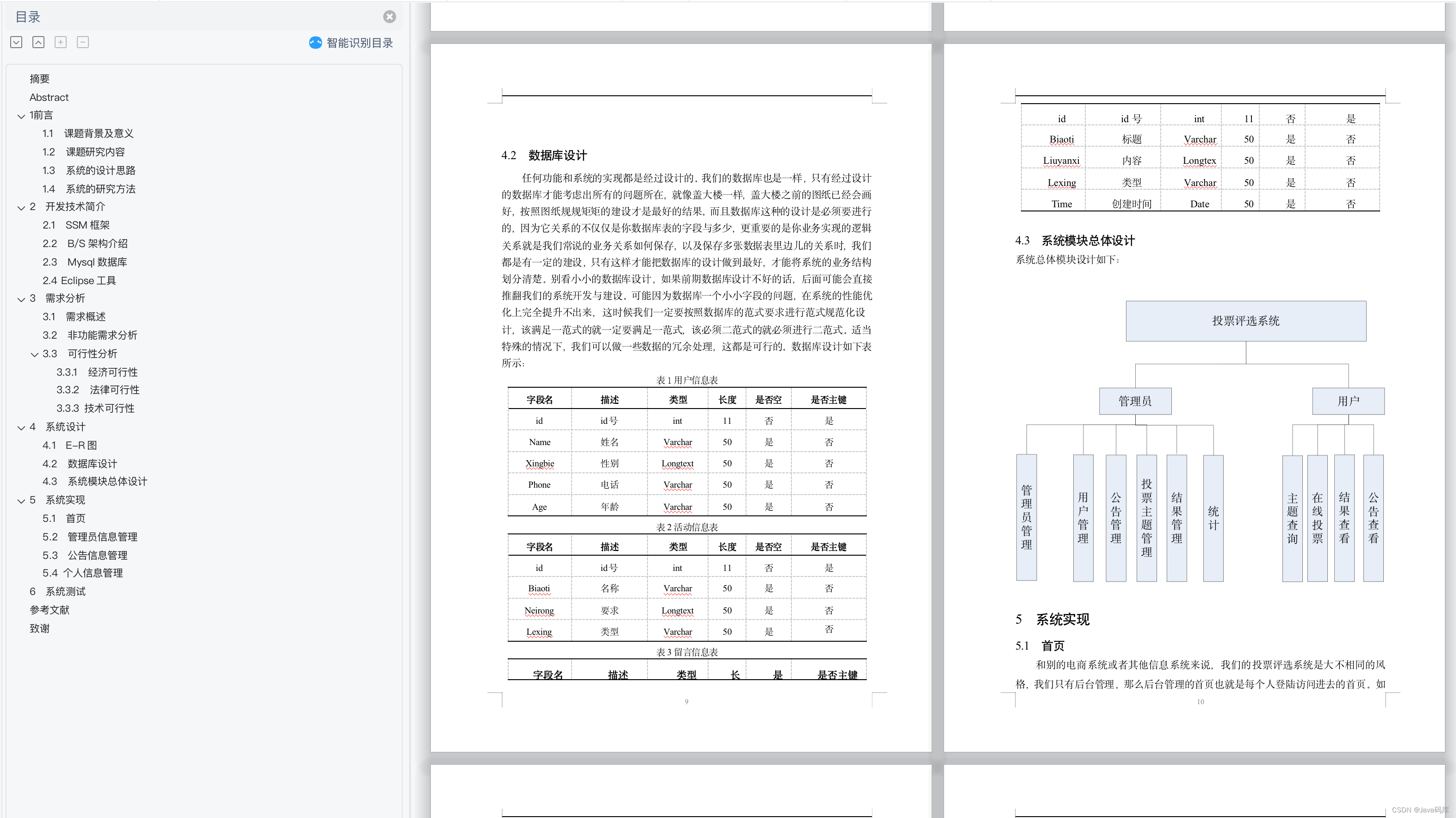Open outline entry 1.1 课题背景及意义
This screenshot has width=1456, height=818.
point(88,133)
